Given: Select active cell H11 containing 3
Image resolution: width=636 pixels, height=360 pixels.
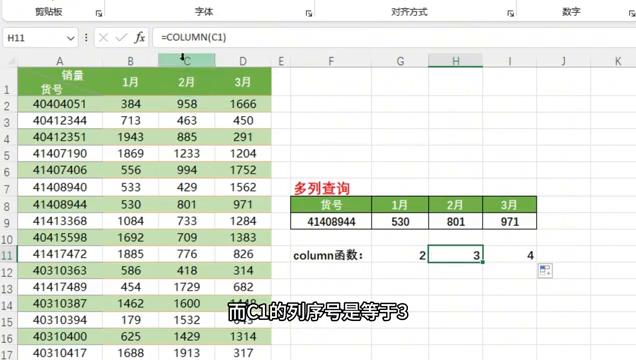Looking at the screenshot, I should pos(456,255).
